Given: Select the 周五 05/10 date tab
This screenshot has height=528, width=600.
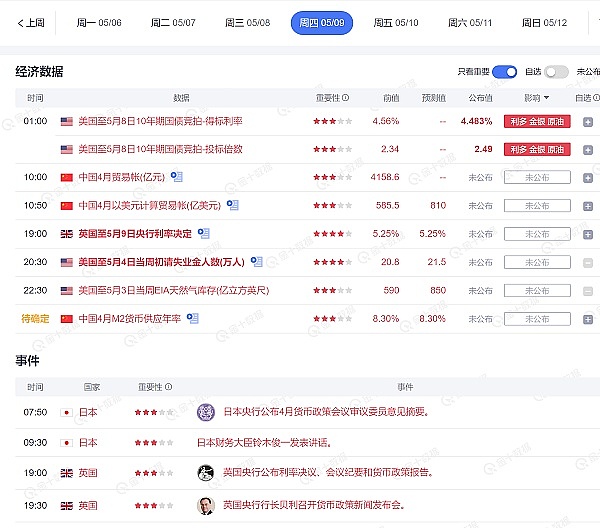Looking at the screenshot, I should click(396, 22).
